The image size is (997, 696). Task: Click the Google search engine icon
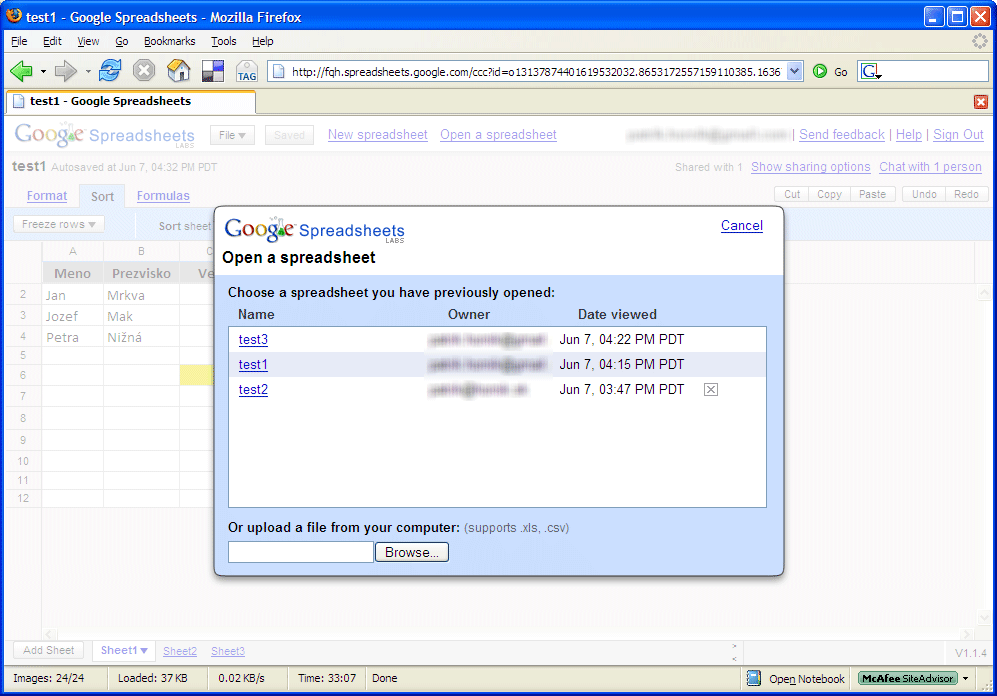click(x=869, y=71)
